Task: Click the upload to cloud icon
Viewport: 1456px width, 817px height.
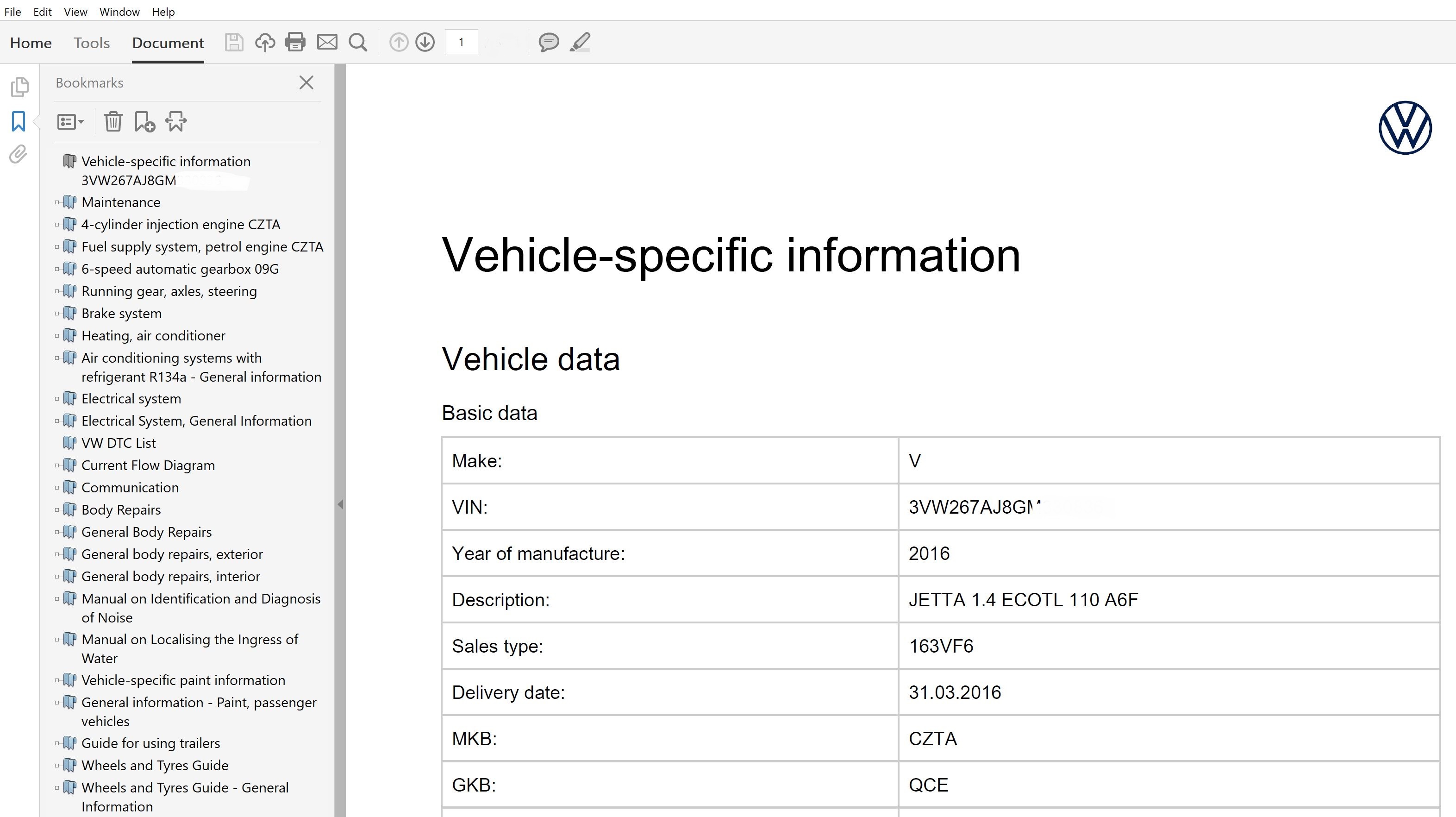Action: tap(264, 43)
